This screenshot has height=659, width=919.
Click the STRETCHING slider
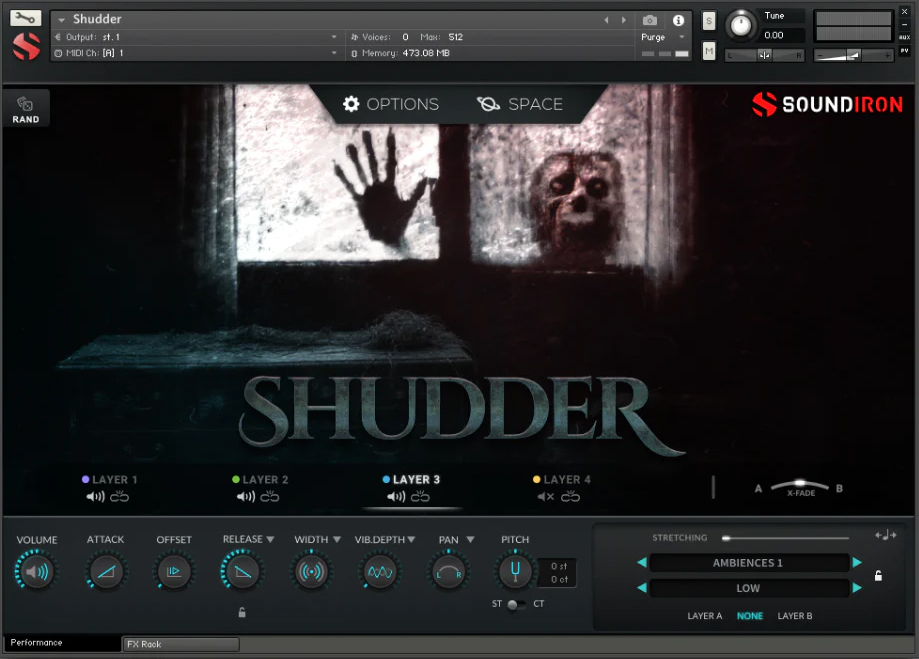pos(785,538)
